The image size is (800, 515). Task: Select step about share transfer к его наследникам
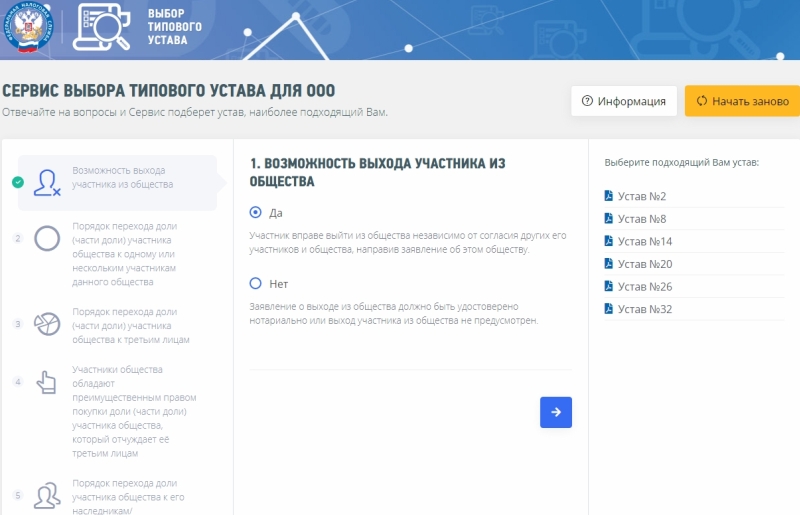pyautogui.click(x=128, y=497)
